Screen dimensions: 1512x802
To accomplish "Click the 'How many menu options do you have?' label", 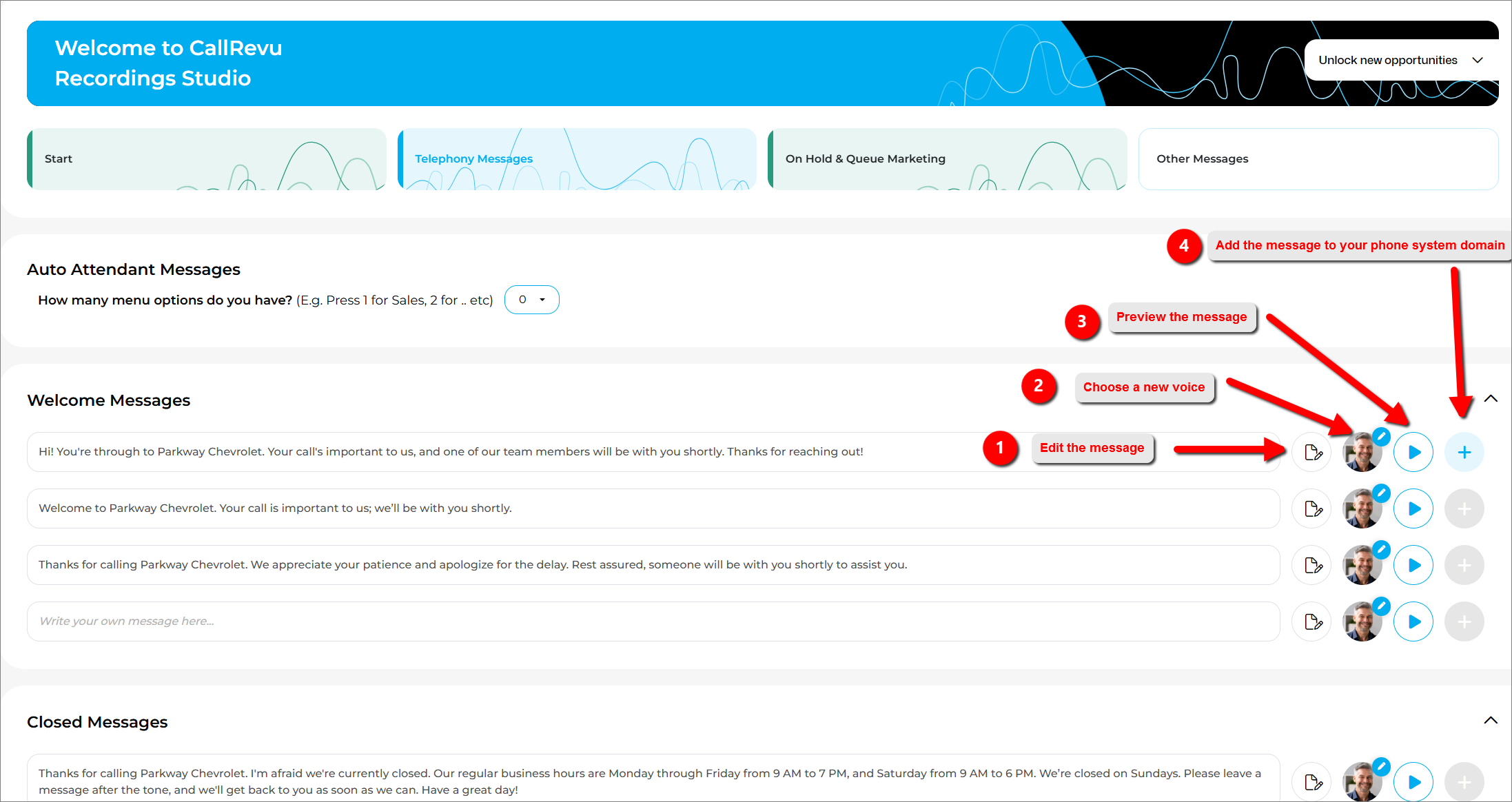I will click(x=165, y=300).
